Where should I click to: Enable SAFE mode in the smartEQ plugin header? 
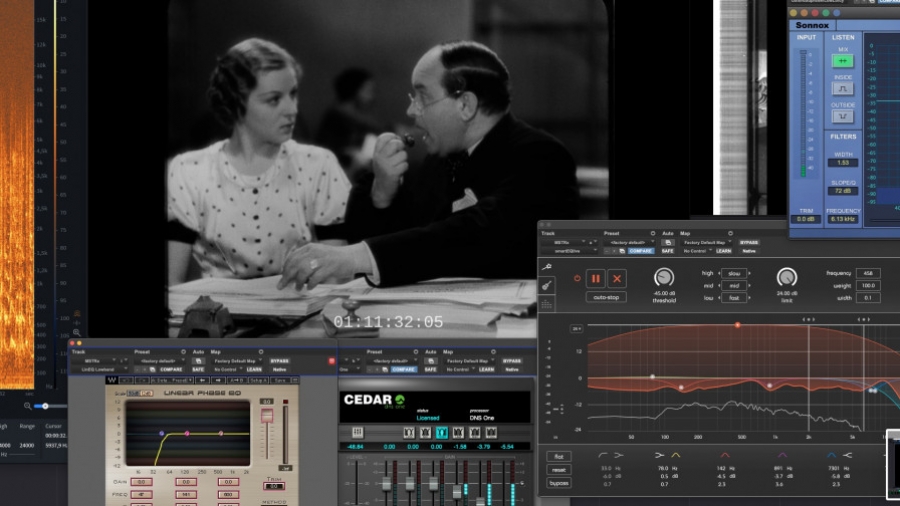667,251
